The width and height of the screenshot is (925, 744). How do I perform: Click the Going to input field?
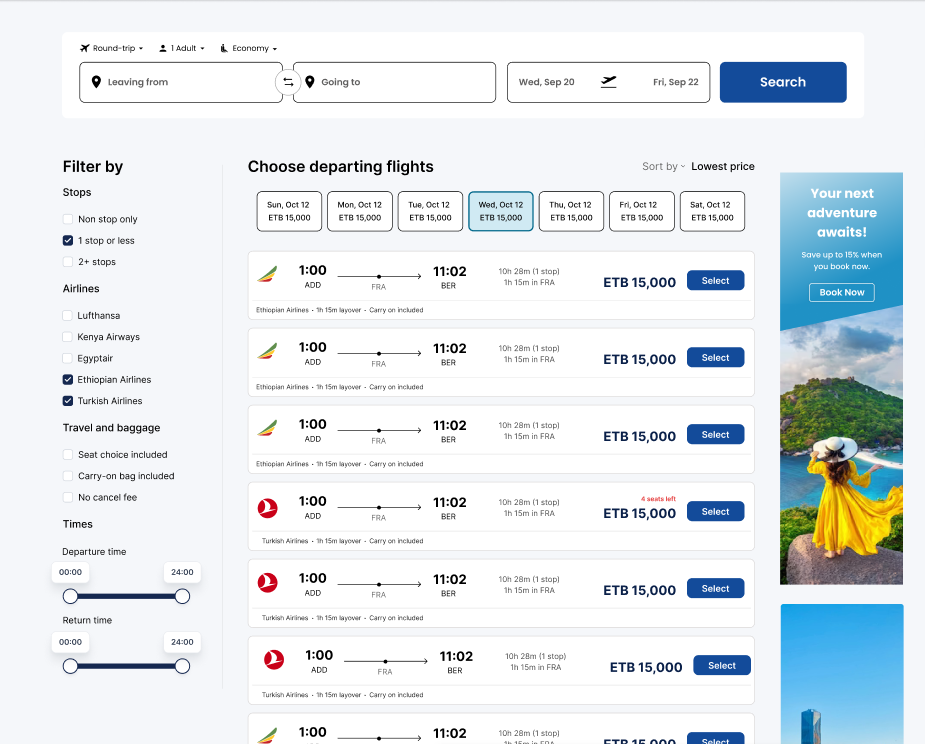pyautogui.click(x=394, y=82)
